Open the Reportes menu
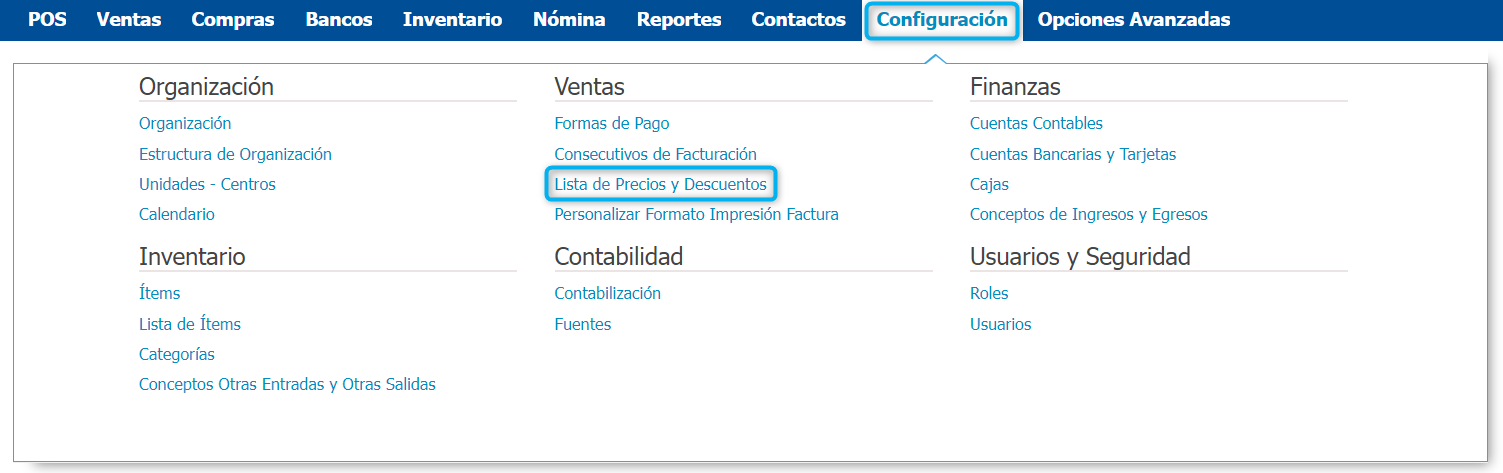 pos(679,20)
